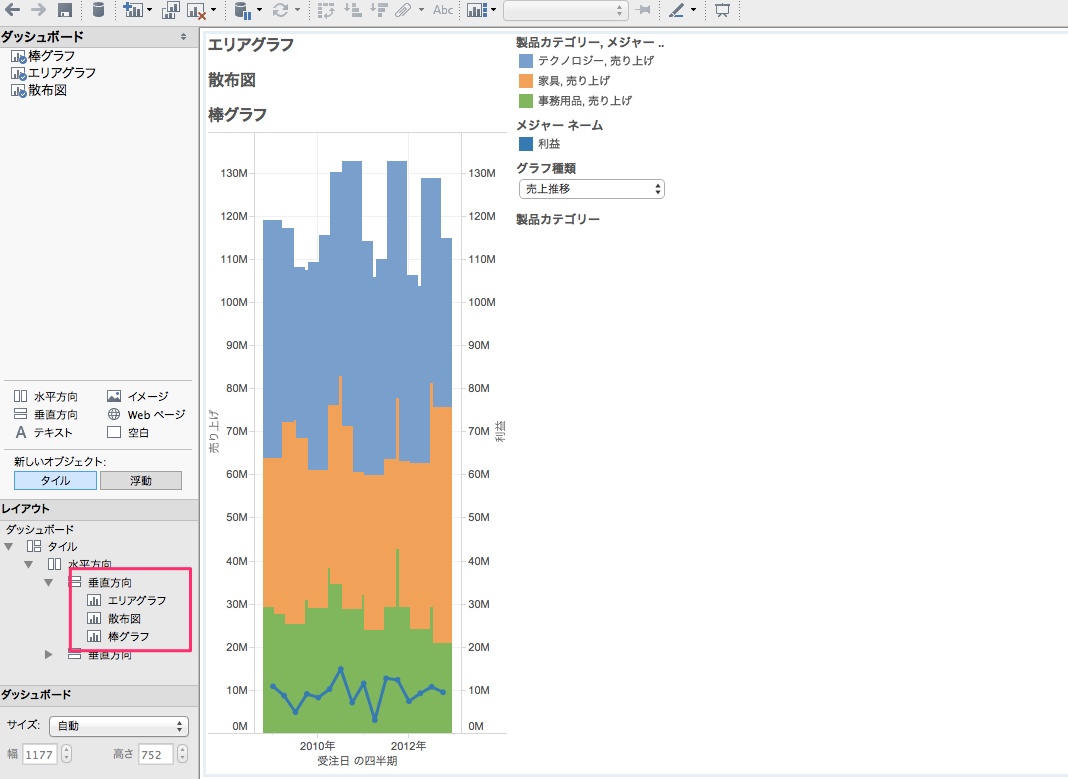Click the forward arrow (redo) toolbar icon
This screenshot has height=779, width=1068.
[x=38, y=10]
